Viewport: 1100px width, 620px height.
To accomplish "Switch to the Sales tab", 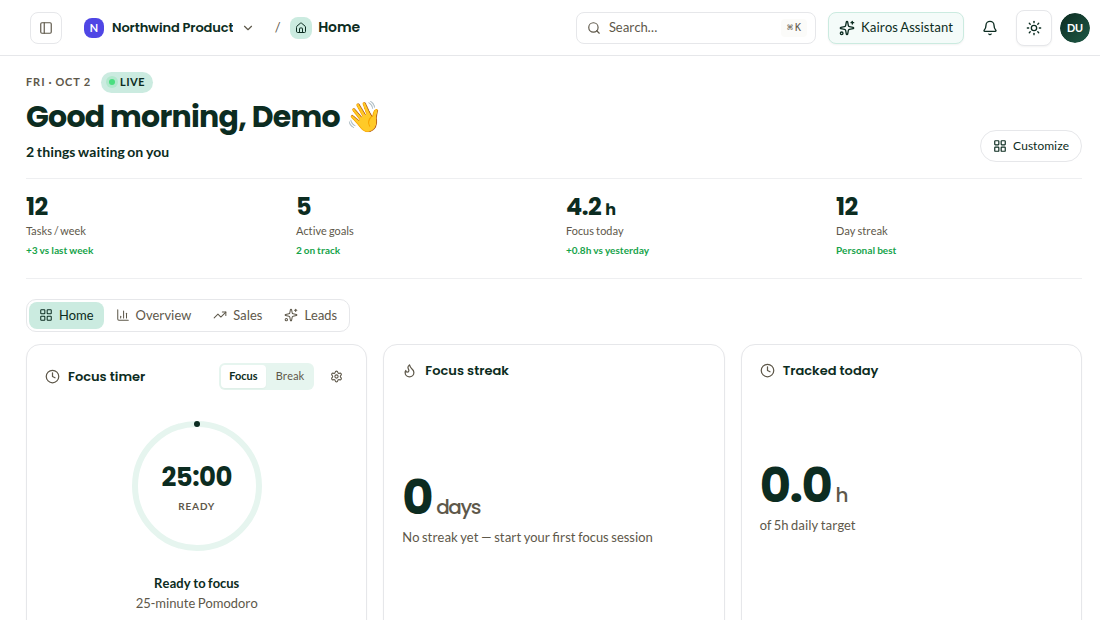I will [238, 316].
